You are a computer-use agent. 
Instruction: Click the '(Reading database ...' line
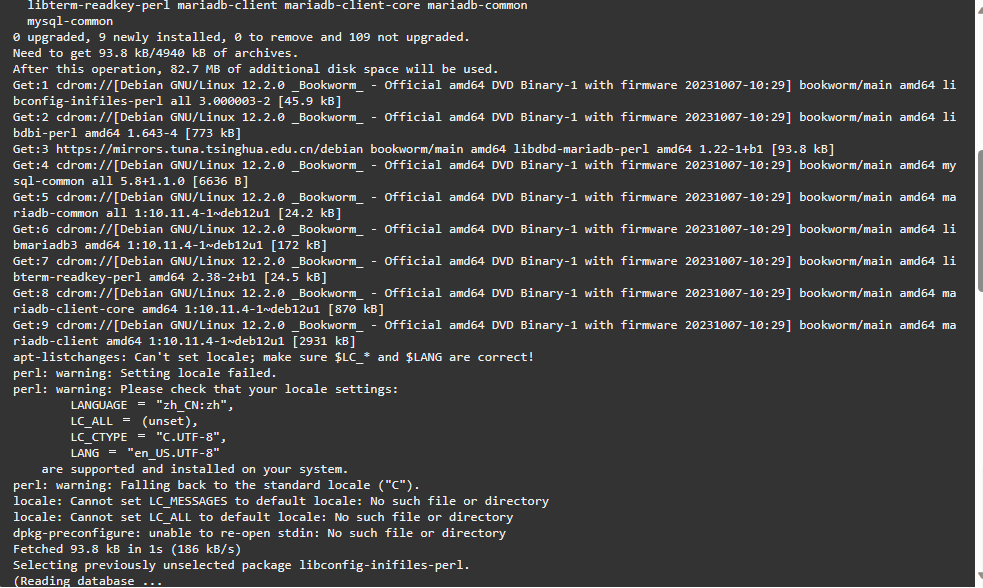click(x=87, y=580)
